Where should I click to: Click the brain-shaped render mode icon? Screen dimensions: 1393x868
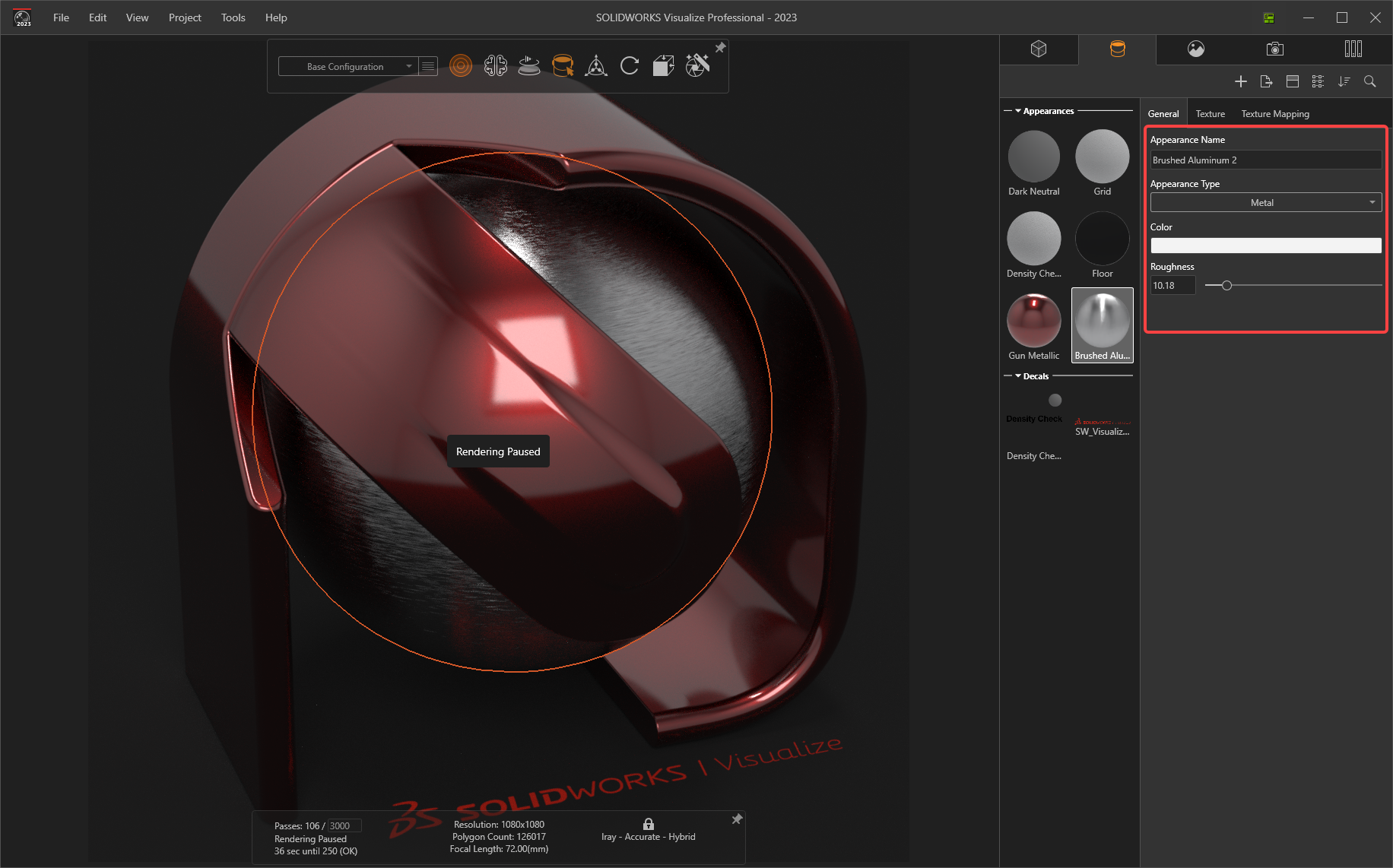pyautogui.click(x=496, y=65)
